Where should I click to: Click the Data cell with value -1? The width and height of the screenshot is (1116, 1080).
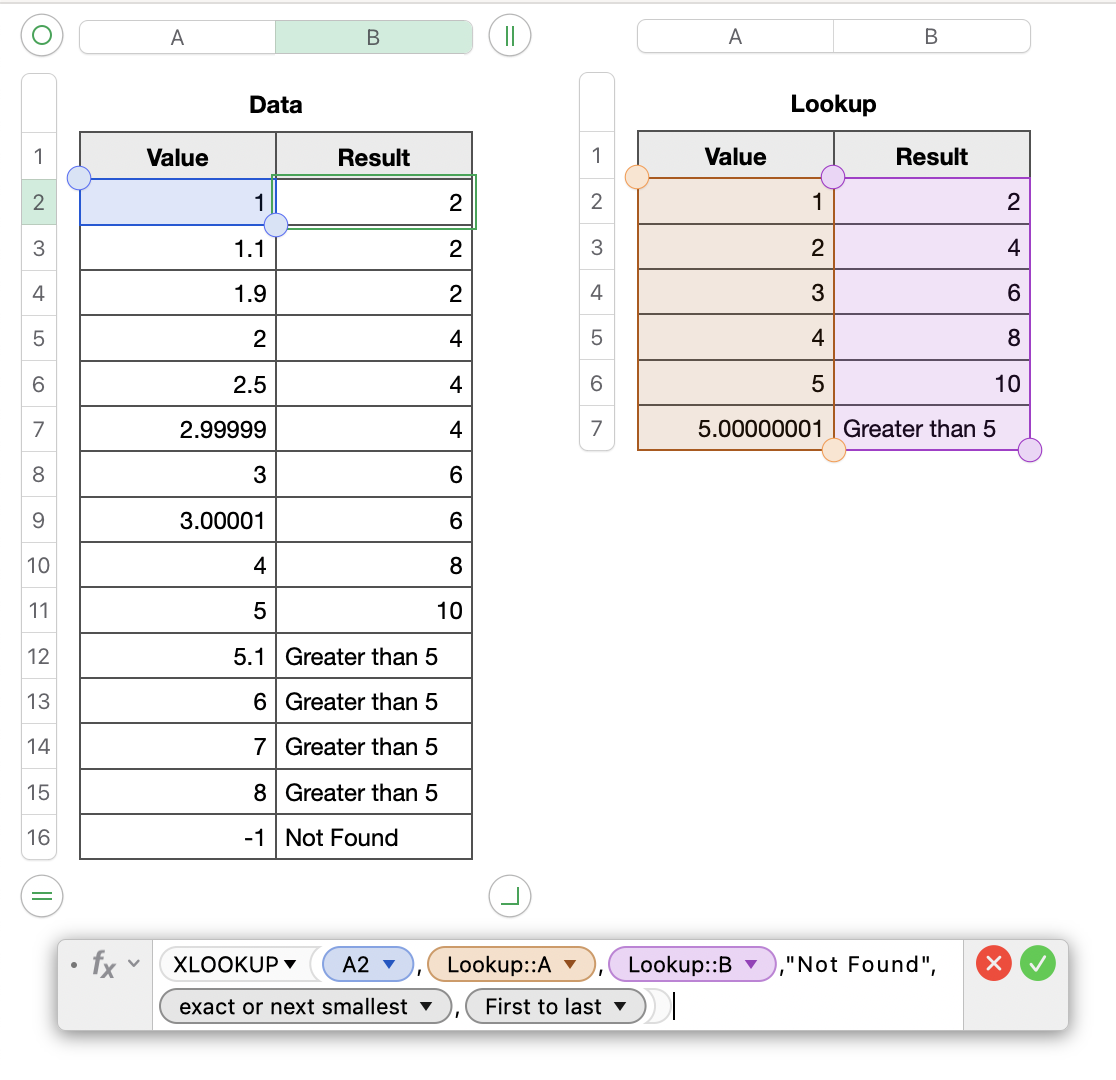pyautogui.click(x=178, y=837)
